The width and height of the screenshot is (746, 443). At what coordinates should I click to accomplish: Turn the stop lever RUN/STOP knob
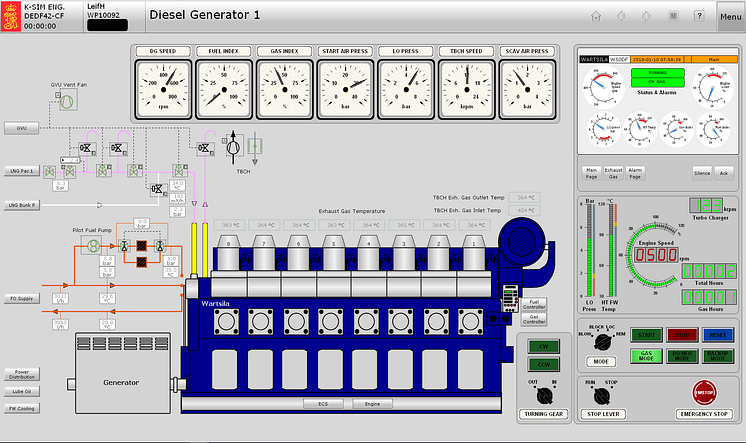pos(602,395)
